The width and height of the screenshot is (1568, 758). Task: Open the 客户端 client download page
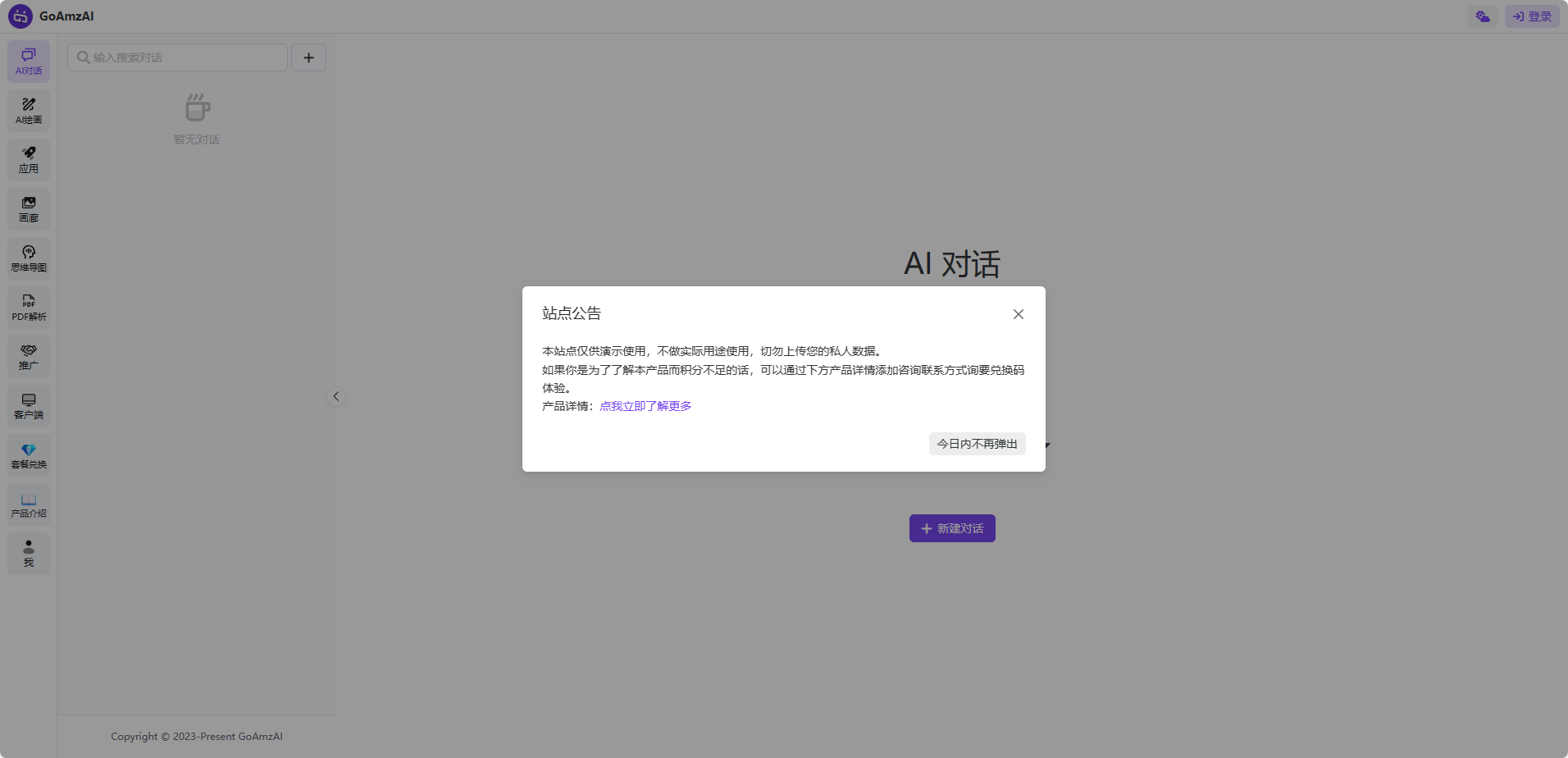29,406
